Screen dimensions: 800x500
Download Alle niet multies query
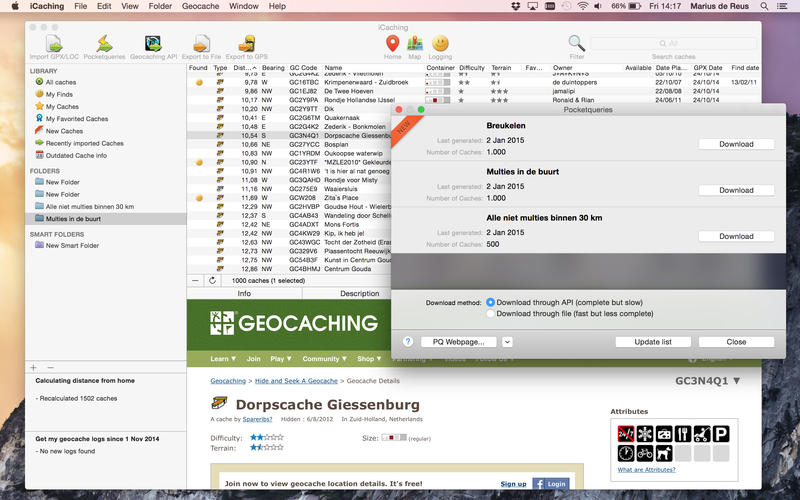(736, 236)
